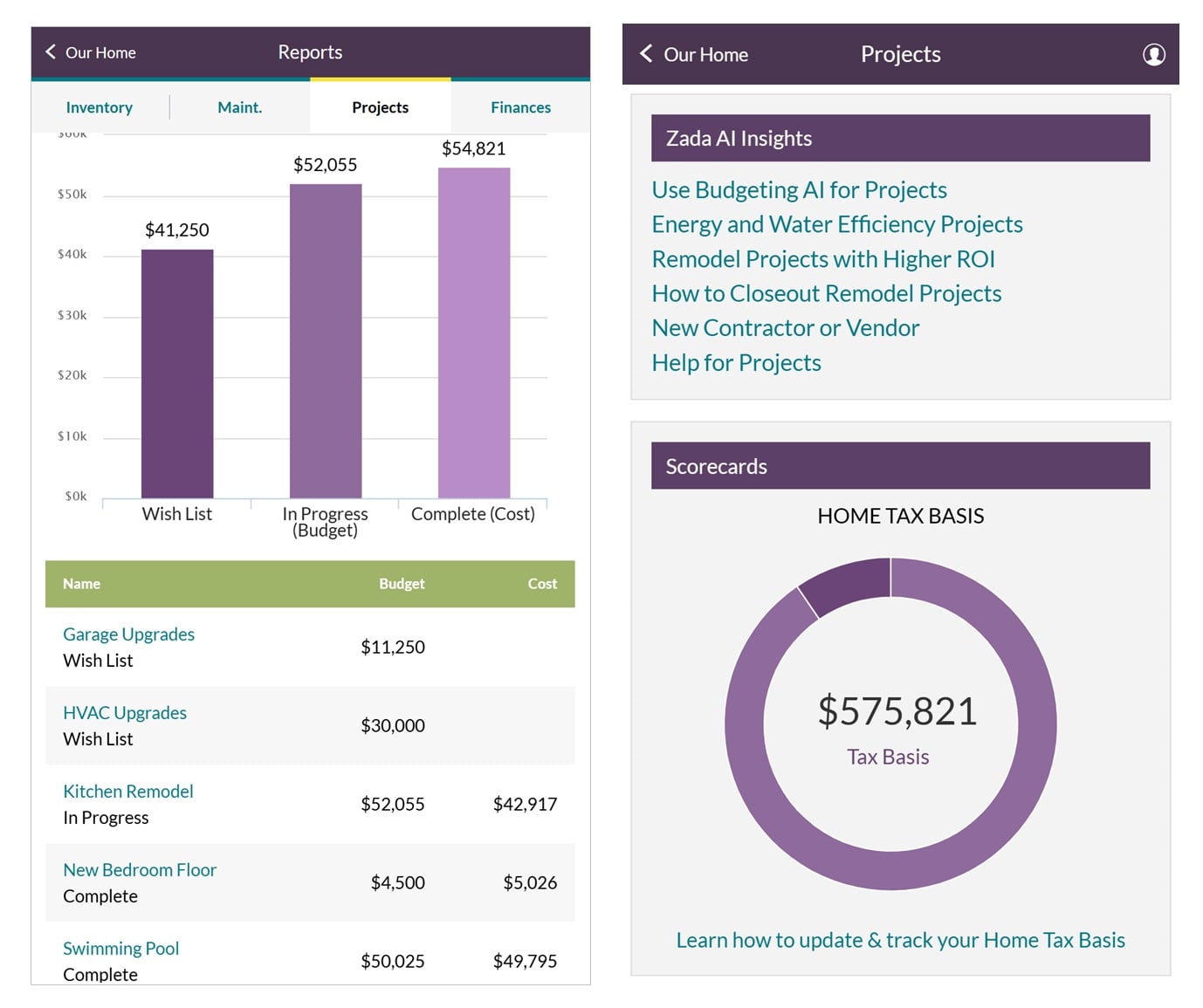This screenshot has height=1008, width=1203.
Task: Open the Swimming Pool project
Action: (x=121, y=948)
